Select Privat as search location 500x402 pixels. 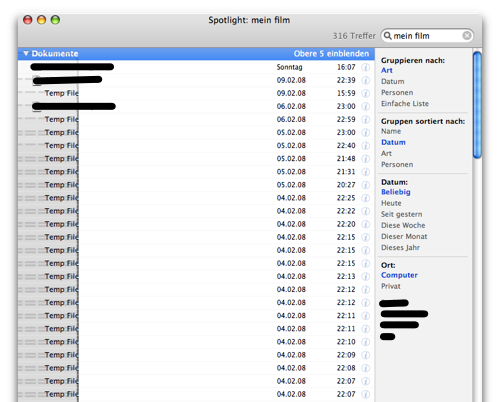coord(391,286)
